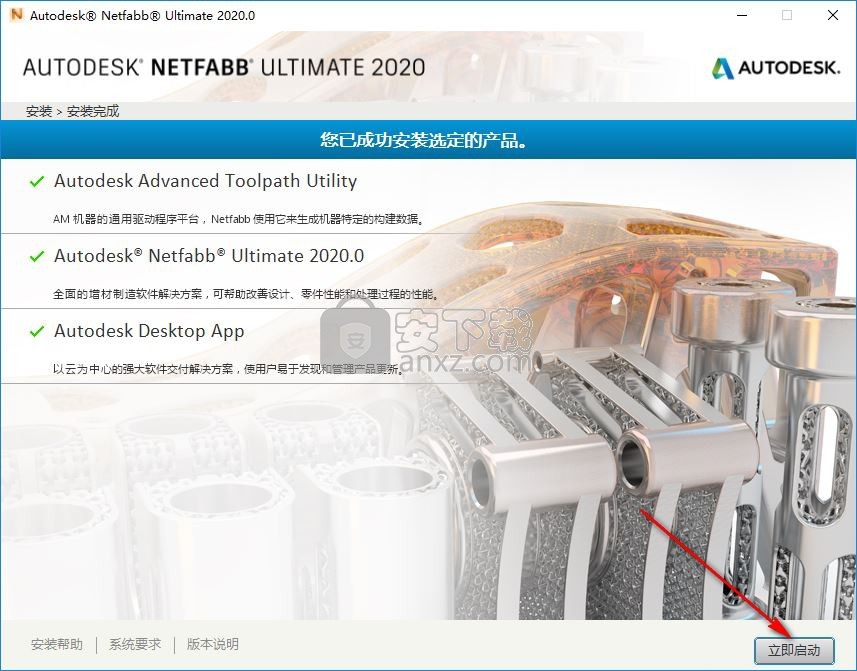The image size is (857, 671).
Task: Click the 立即启动 launch button
Action: coord(794,650)
